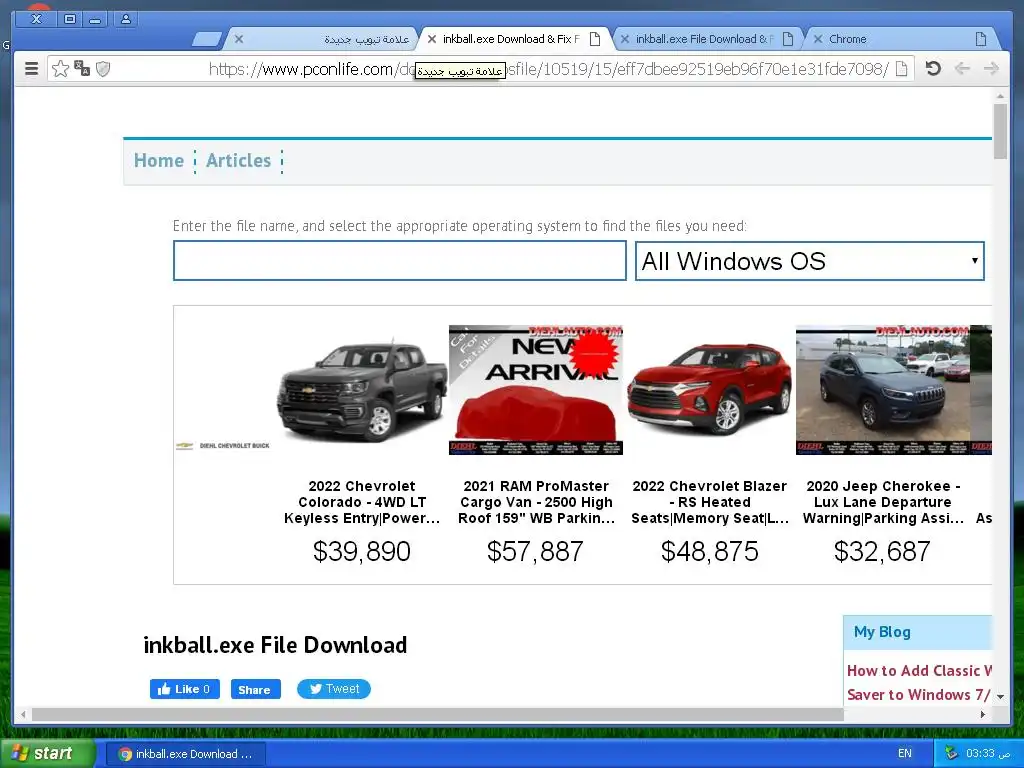The width and height of the screenshot is (1024, 768).
Task: Click the inkball.exe File Download heading
Action: (275, 645)
